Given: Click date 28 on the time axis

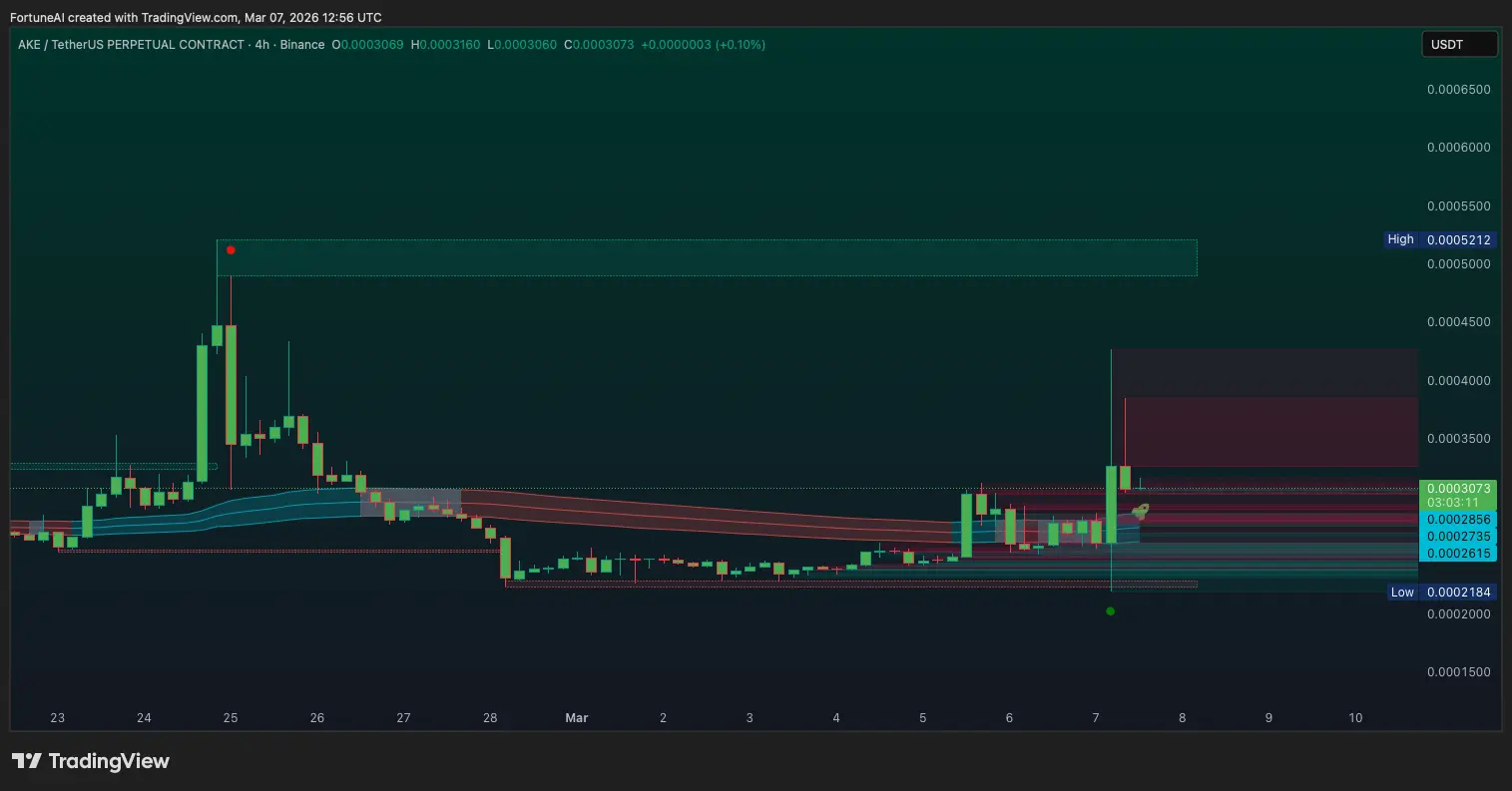Looking at the screenshot, I should [x=490, y=717].
